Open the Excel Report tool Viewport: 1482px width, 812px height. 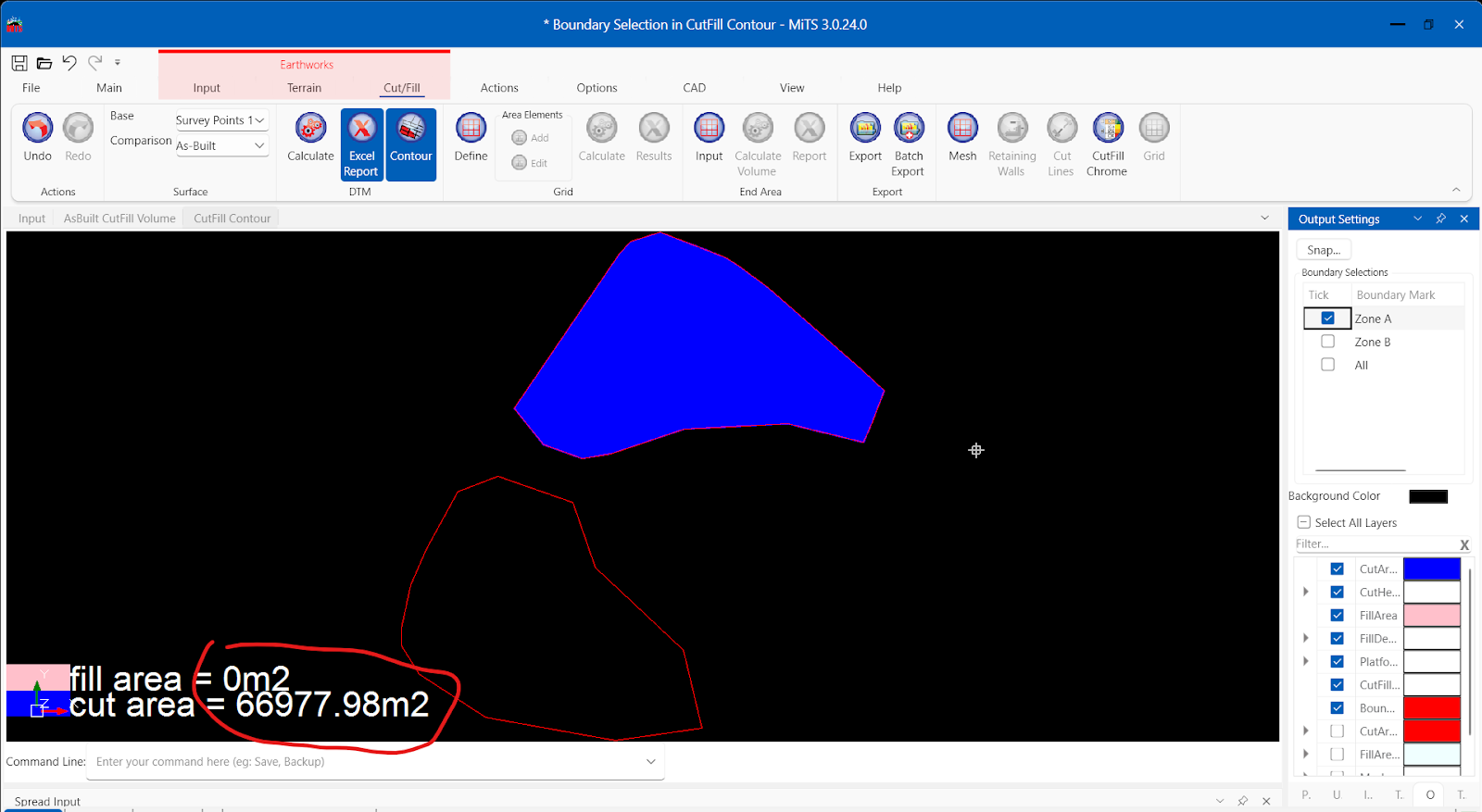(361, 144)
